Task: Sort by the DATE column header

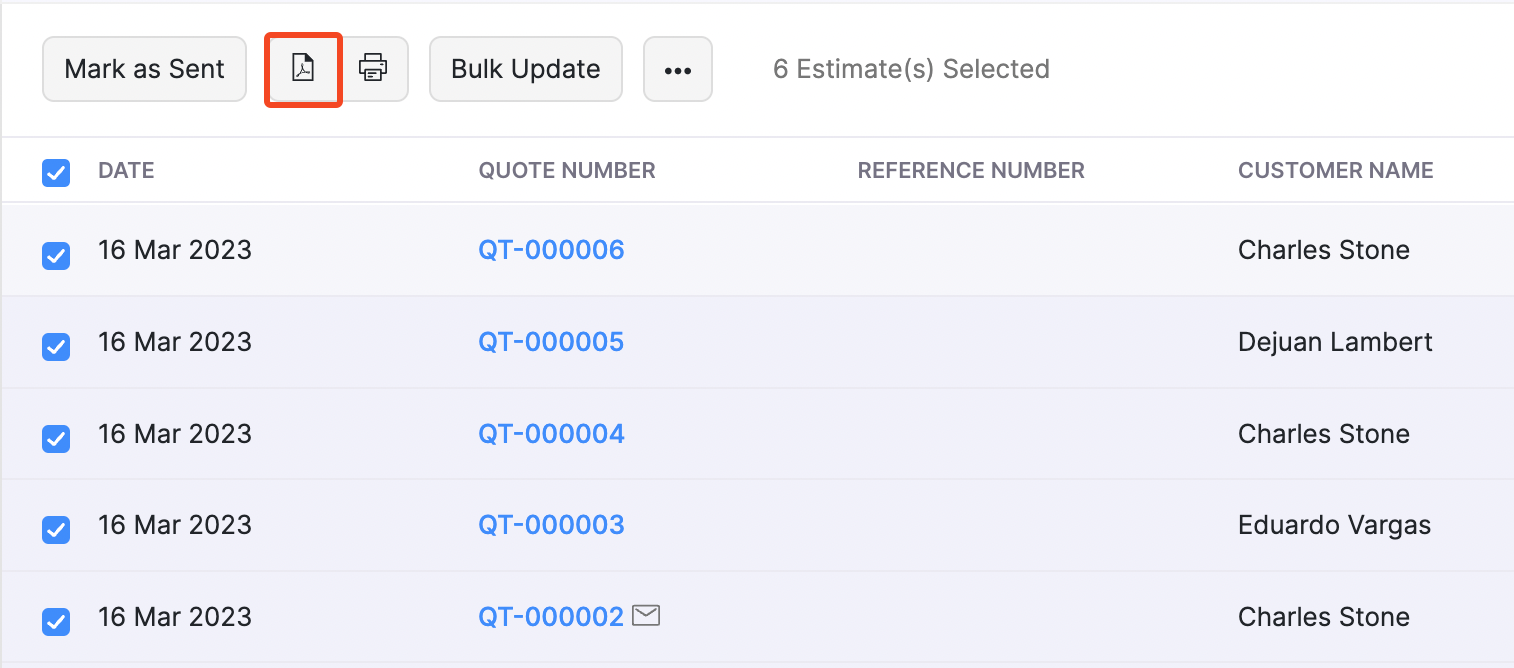Action: click(126, 171)
